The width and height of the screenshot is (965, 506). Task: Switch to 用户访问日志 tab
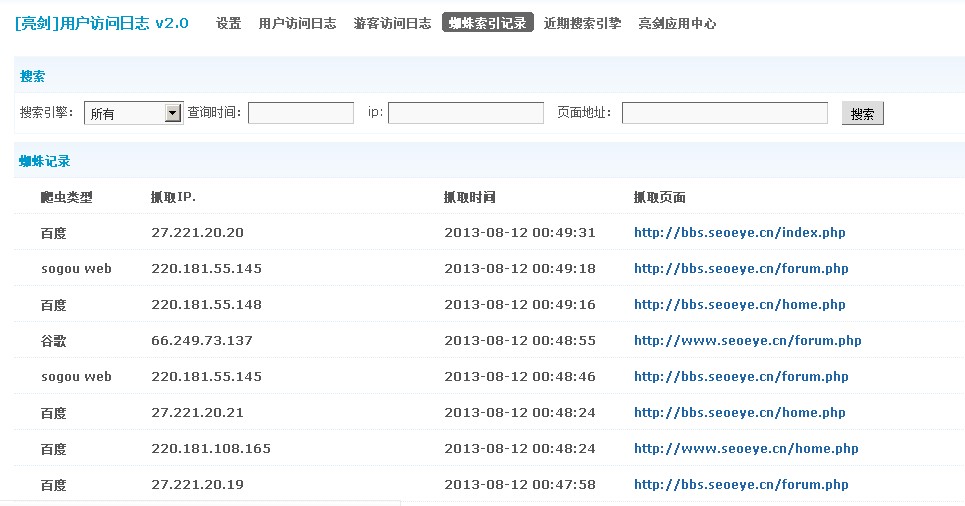[x=297, y=23]
